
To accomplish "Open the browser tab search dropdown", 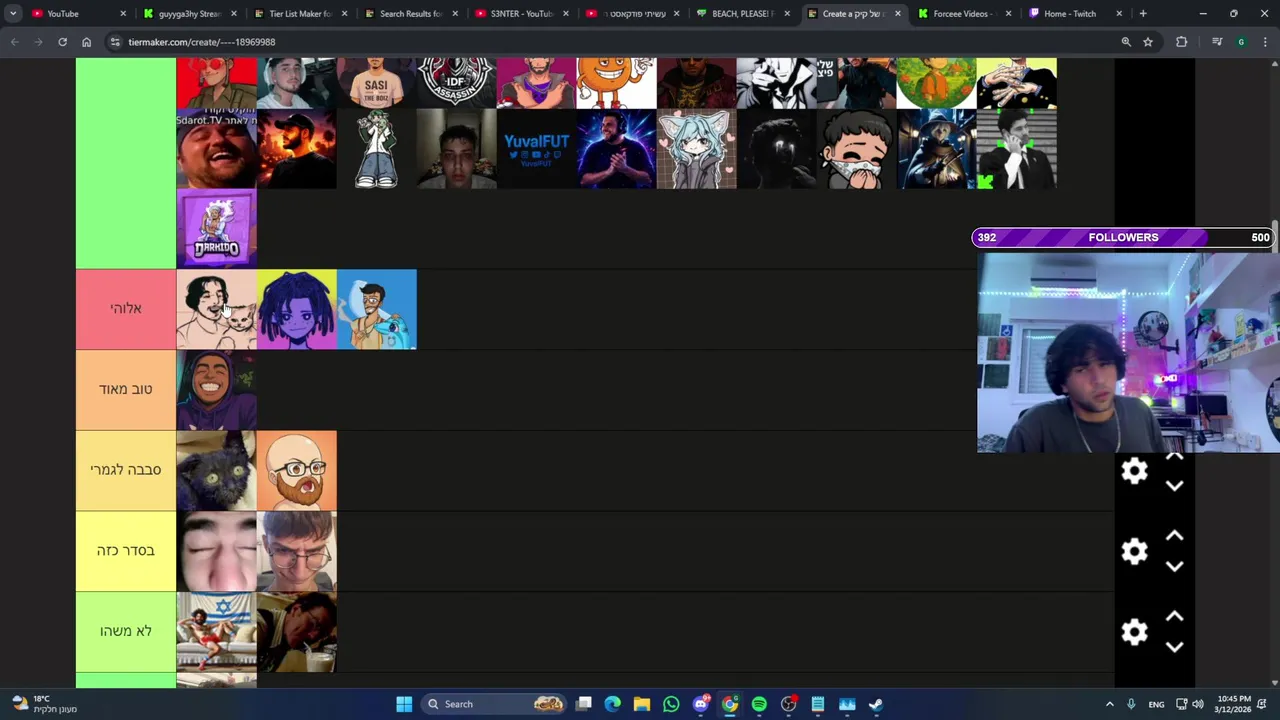I will 13,14.
